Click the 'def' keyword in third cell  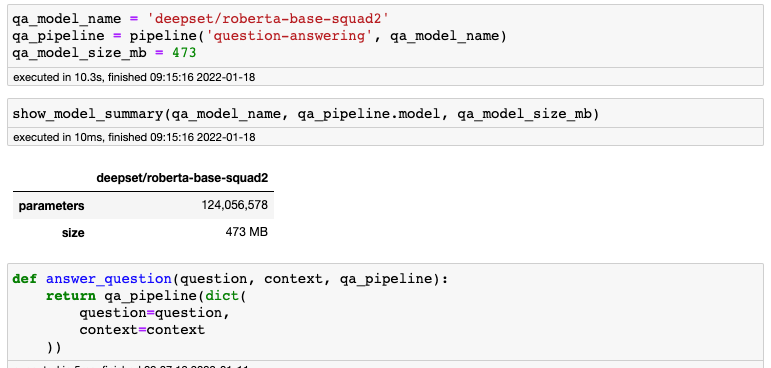click(x=25, y=279)
